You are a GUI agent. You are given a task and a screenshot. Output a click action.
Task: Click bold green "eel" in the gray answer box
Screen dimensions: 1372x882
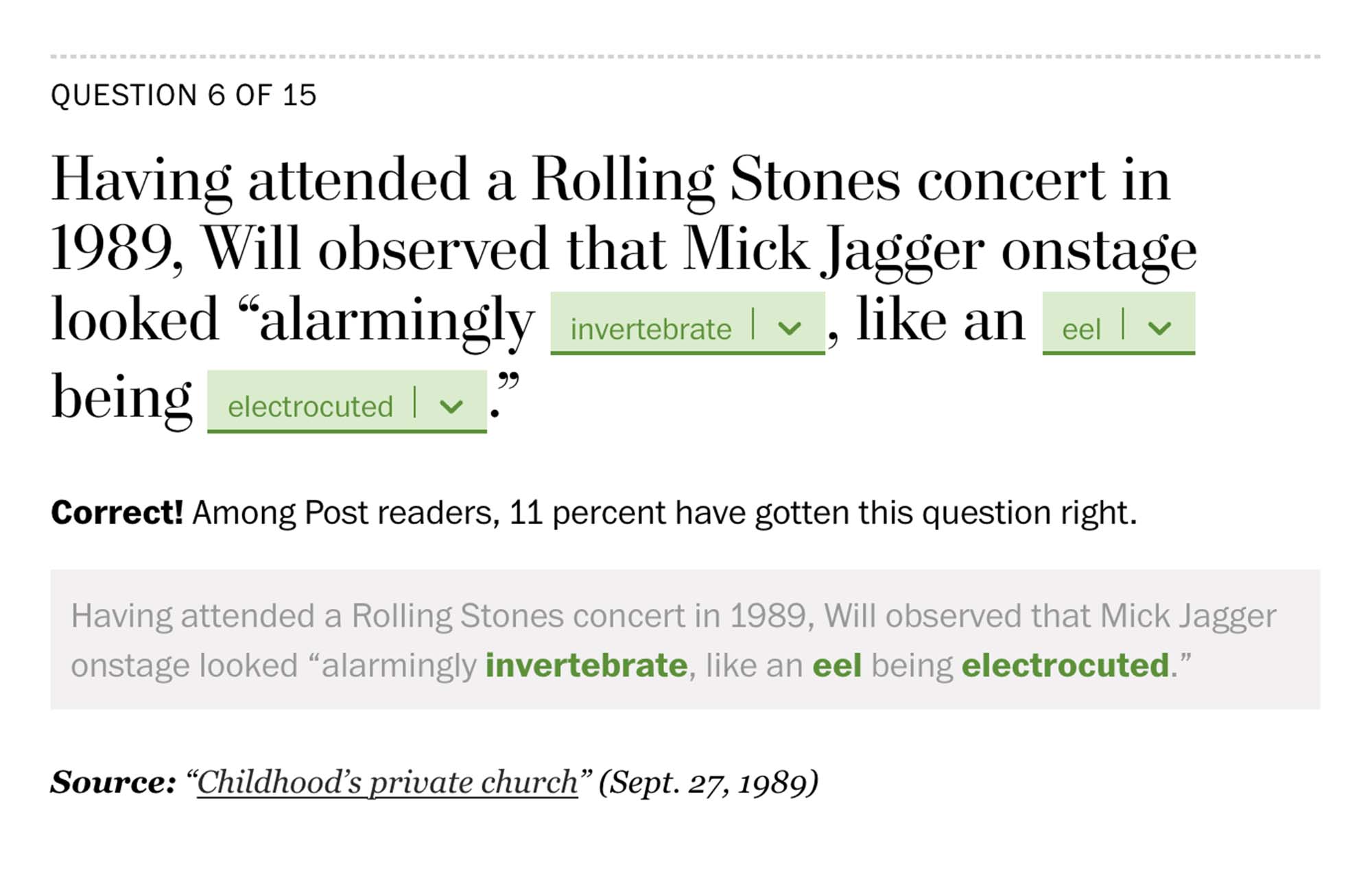[x=837, y=665]
